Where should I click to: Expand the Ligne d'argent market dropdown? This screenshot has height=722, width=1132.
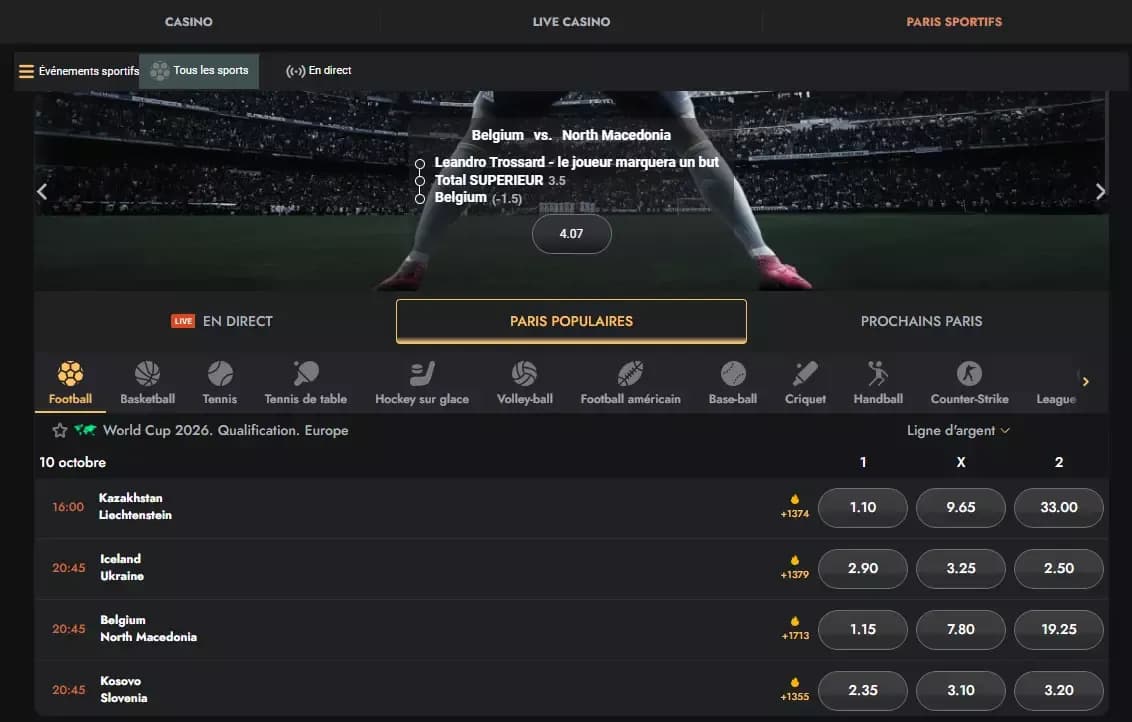958,430
